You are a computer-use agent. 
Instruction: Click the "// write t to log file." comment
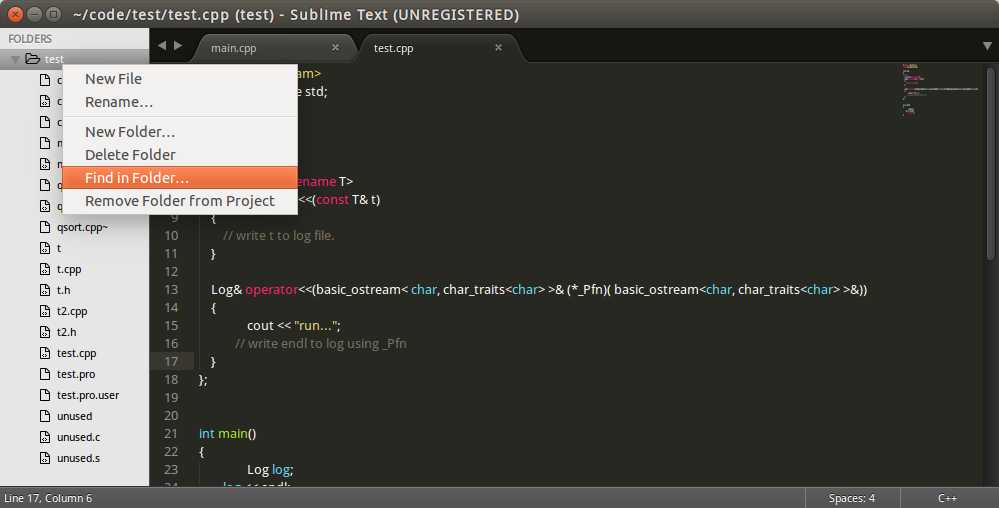tap(278, 236)
